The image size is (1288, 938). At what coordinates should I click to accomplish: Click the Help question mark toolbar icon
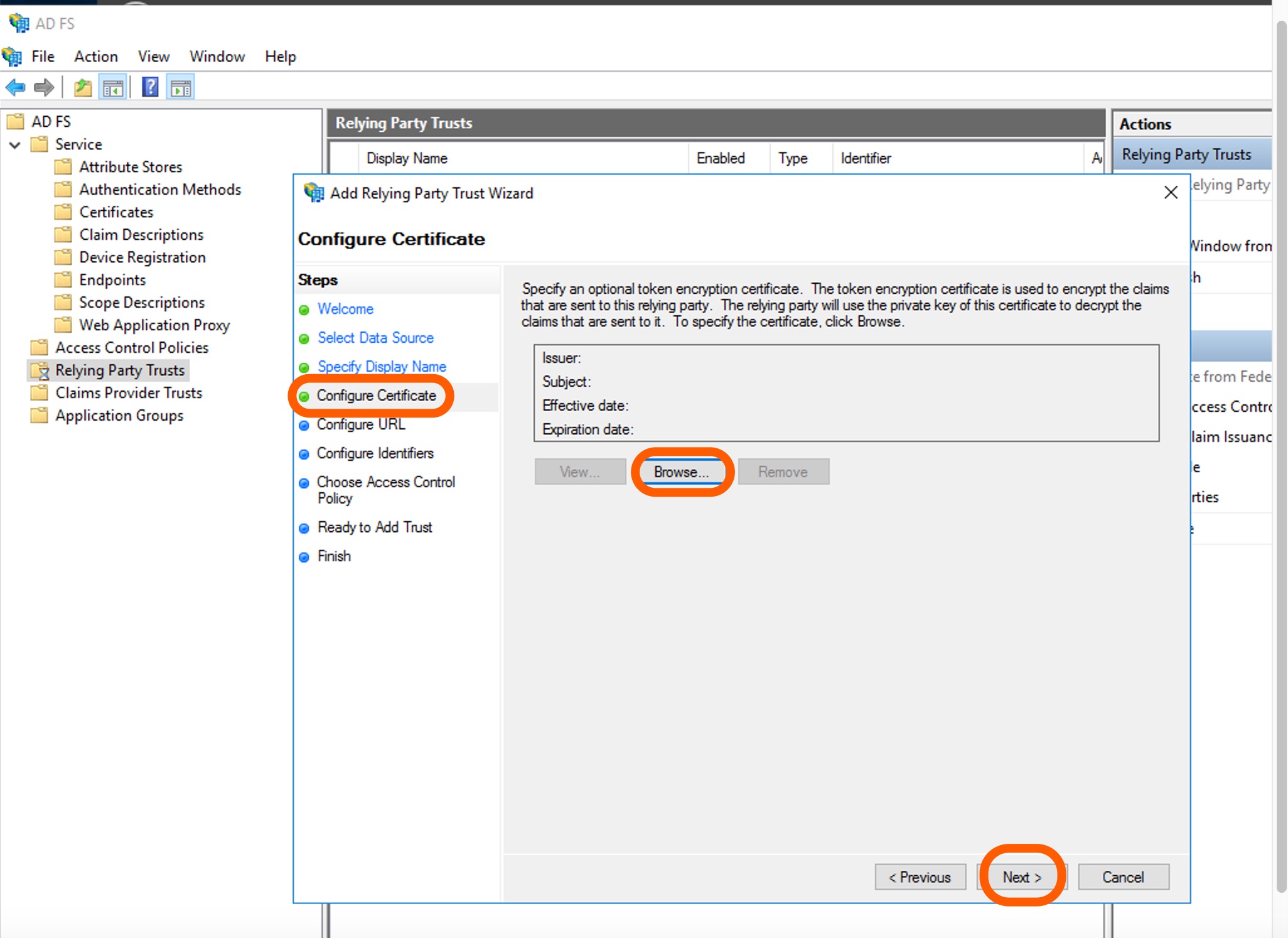pyautogui.click(x=150, y=87)
